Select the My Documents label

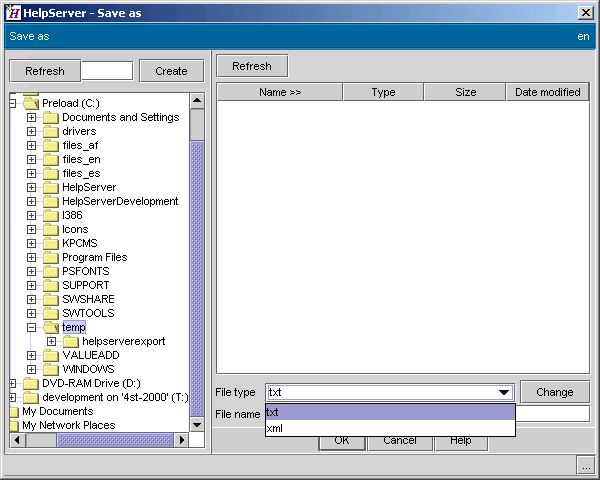tap(58, 411)
